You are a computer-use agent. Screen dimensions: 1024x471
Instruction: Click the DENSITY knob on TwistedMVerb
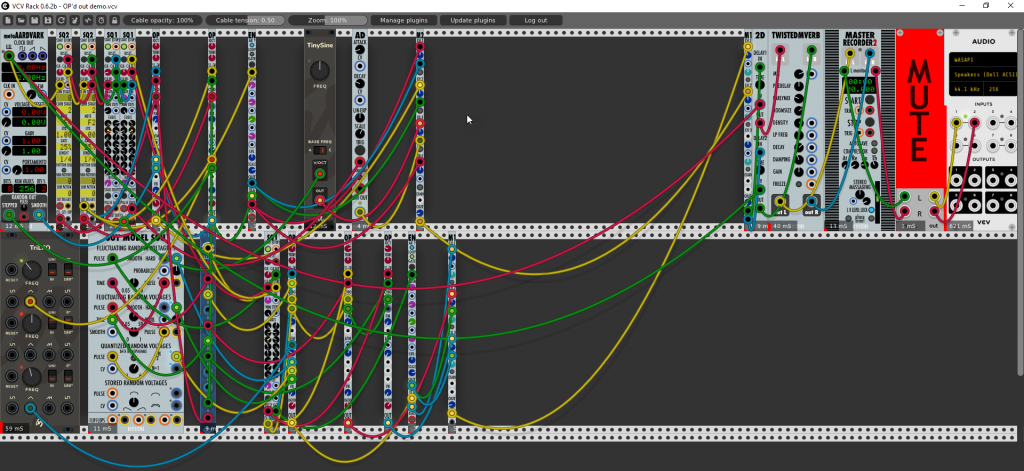coord(798,122)
